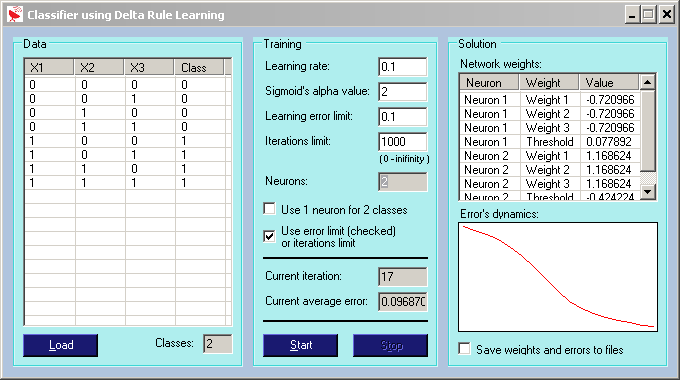This screenshot has height=380, width=680.
Task: Uncheck the 'Use error limit' checkbox
Action: coord(269,236)
